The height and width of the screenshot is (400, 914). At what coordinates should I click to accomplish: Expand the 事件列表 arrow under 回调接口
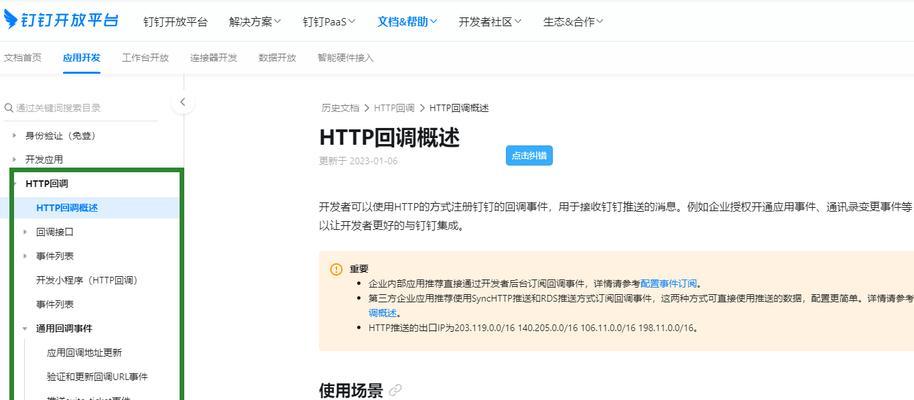point(25,256)
